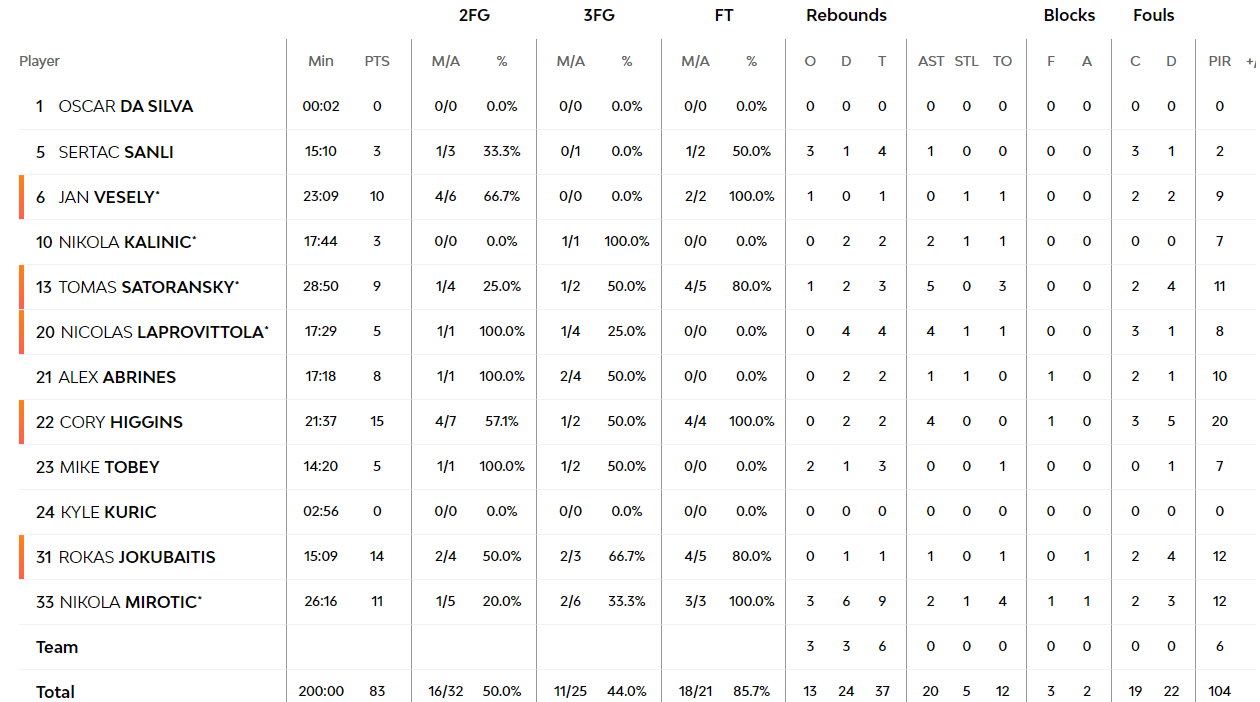Click the AST column header

point(931,61)
